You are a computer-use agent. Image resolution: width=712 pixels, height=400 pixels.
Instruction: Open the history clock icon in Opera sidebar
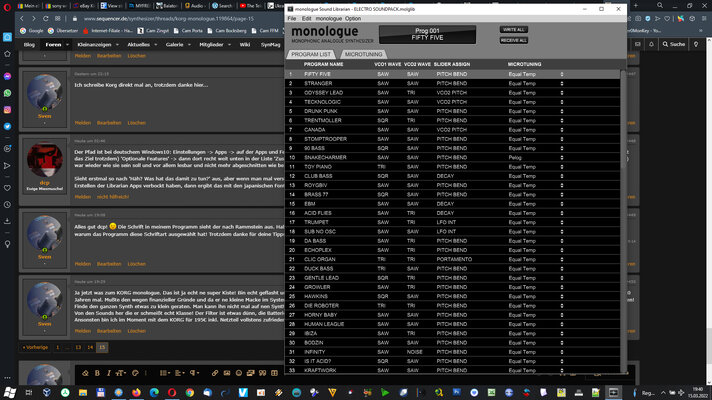pyautogui.click(x=7, y=205)
